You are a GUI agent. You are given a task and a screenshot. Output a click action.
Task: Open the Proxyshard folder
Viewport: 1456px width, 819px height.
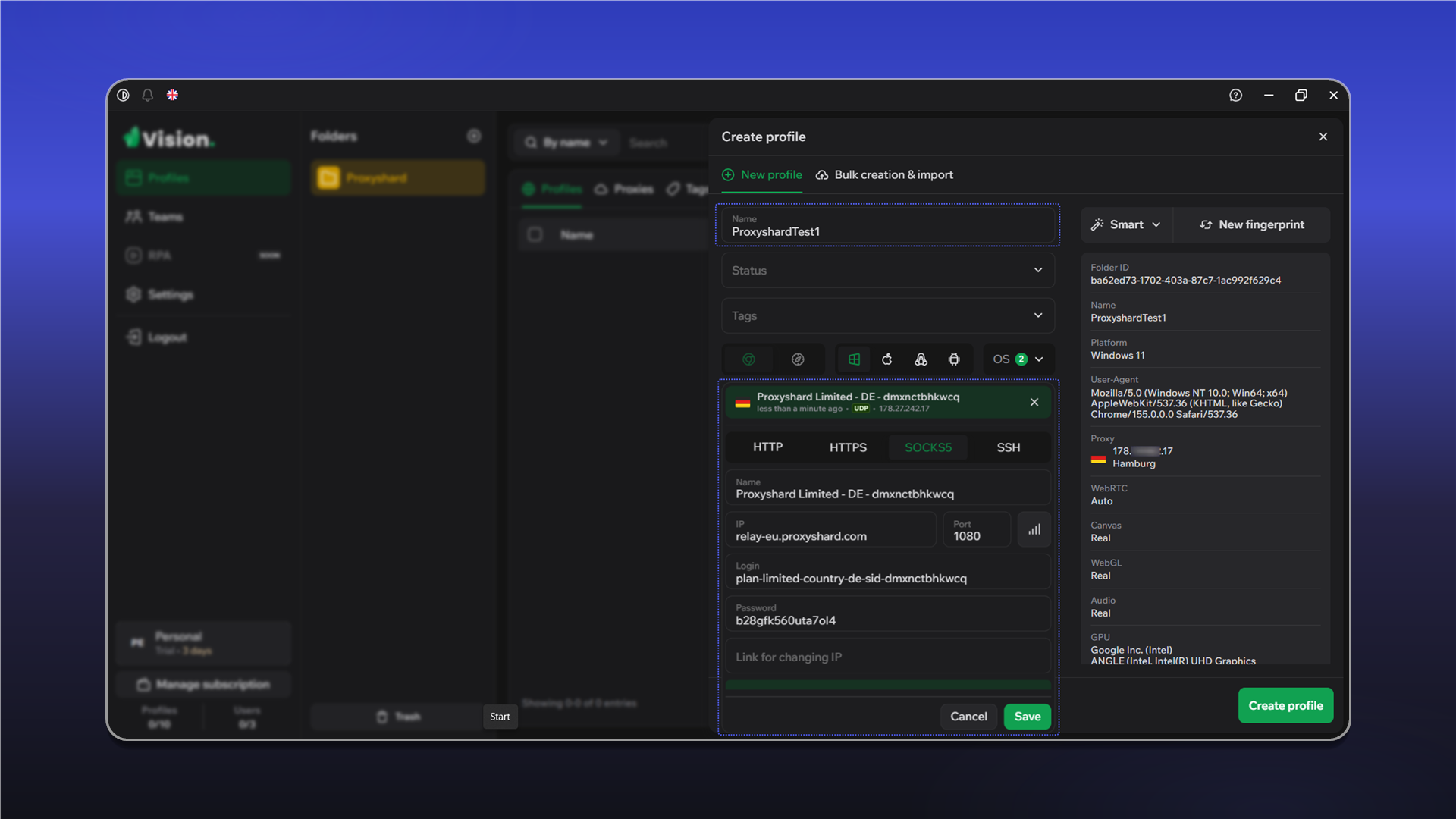398,177
